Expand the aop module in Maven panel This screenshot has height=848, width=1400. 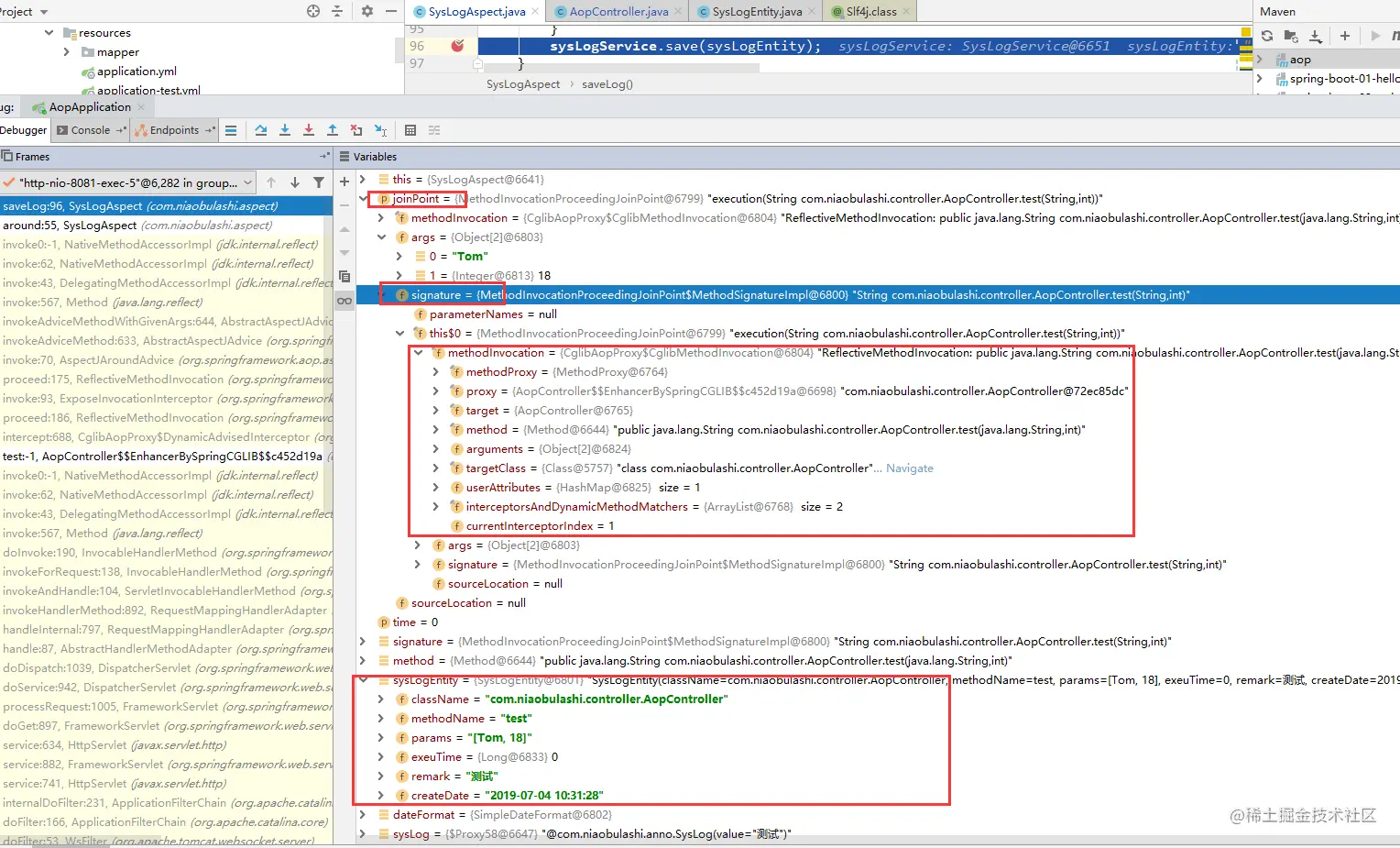pyautogui.click(x=1261, y=60)
